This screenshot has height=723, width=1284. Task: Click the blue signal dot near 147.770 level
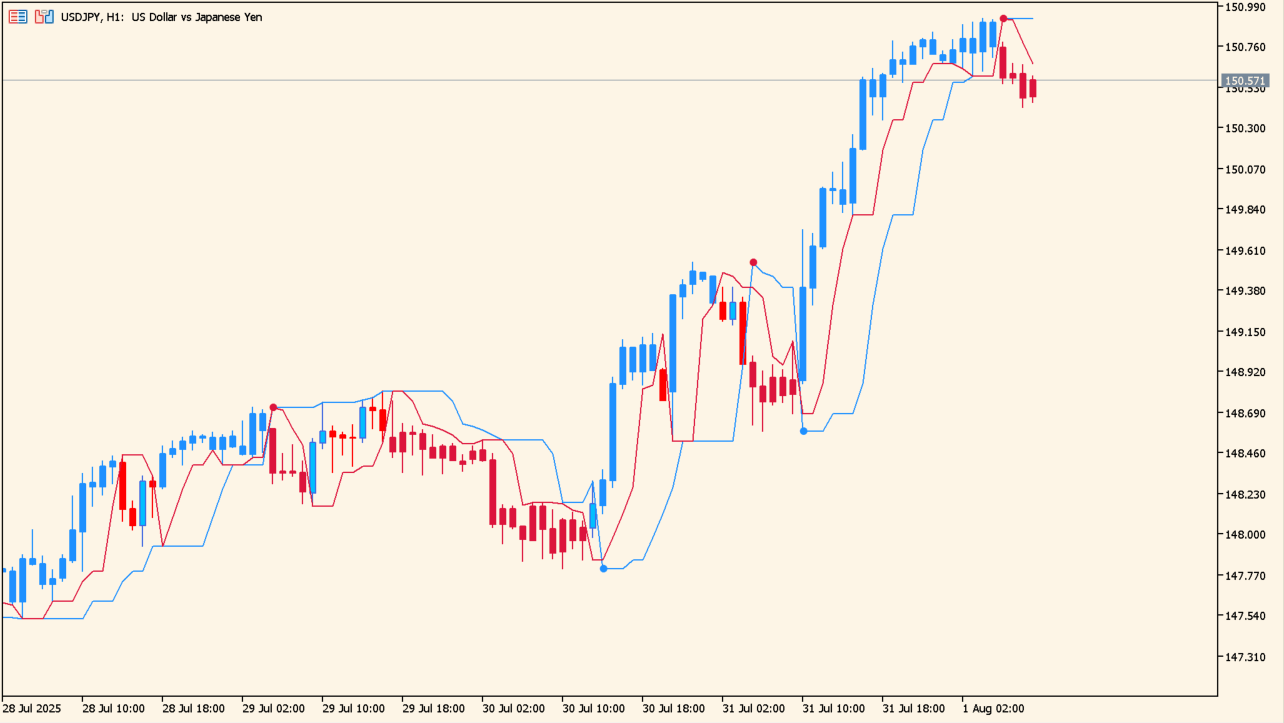point(603,569)
